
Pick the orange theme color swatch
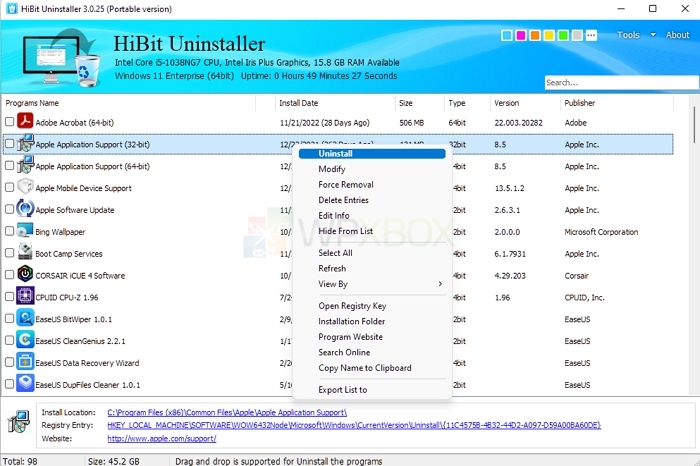535,35
